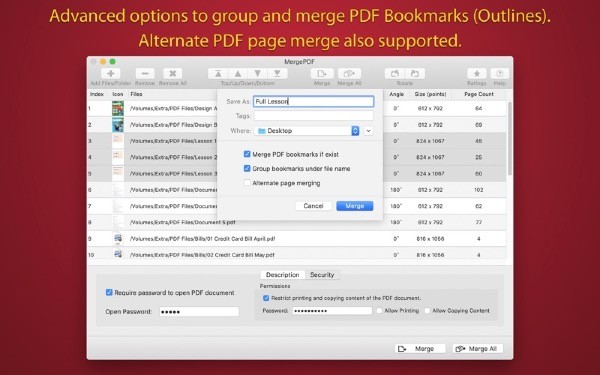
Task: Click page count 102 cell
Action: pos(478,190)
